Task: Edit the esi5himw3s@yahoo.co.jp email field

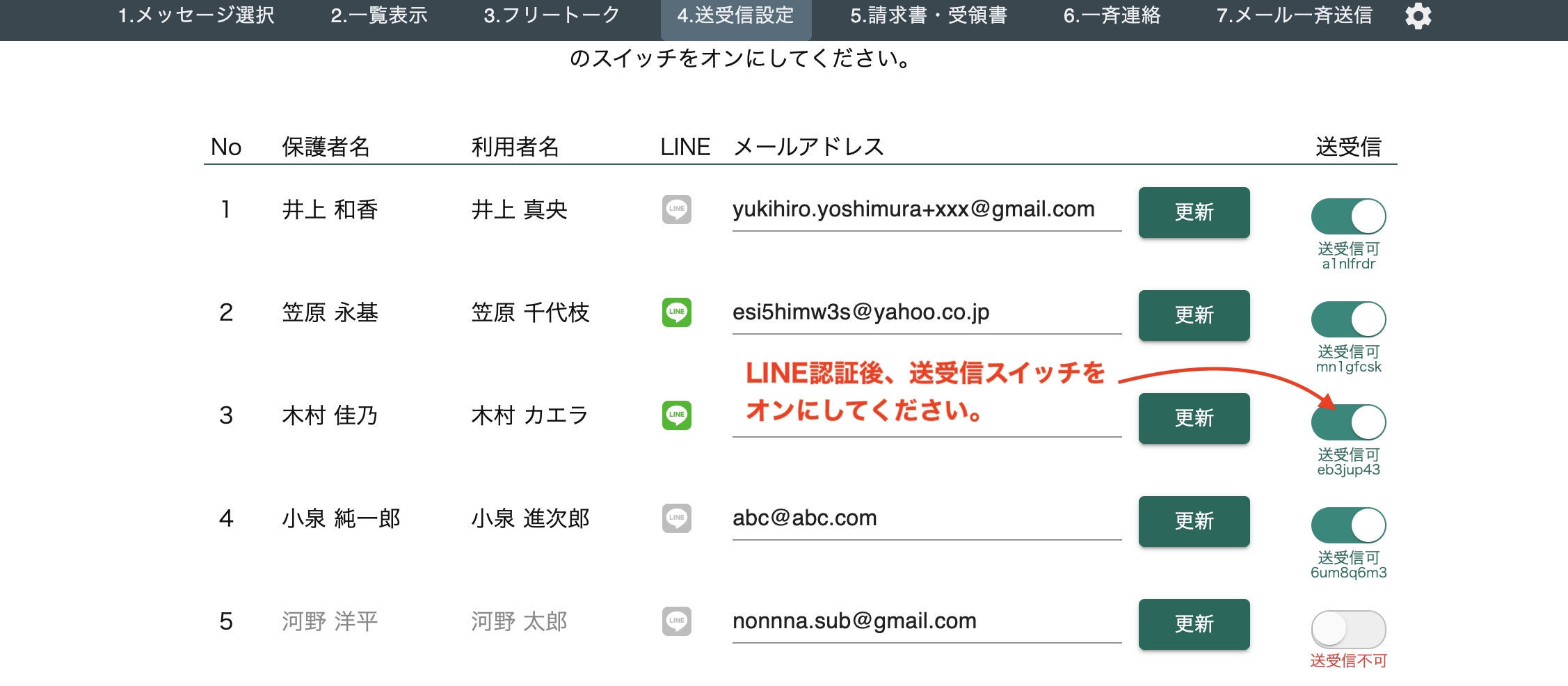Action: [925, 312]
